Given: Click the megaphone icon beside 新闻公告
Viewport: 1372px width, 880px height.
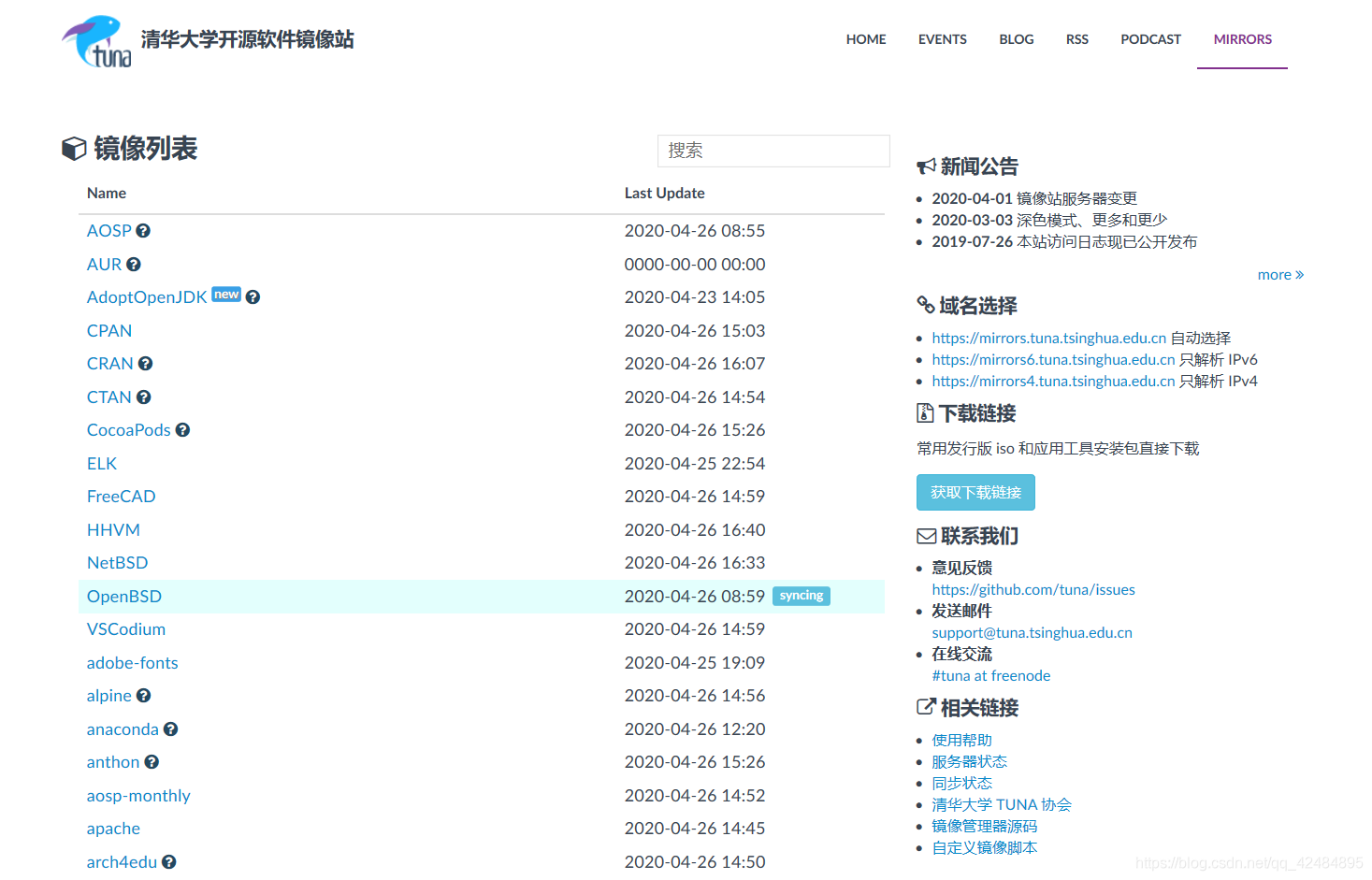Looking at the screenshot, I should coord(926,166).
